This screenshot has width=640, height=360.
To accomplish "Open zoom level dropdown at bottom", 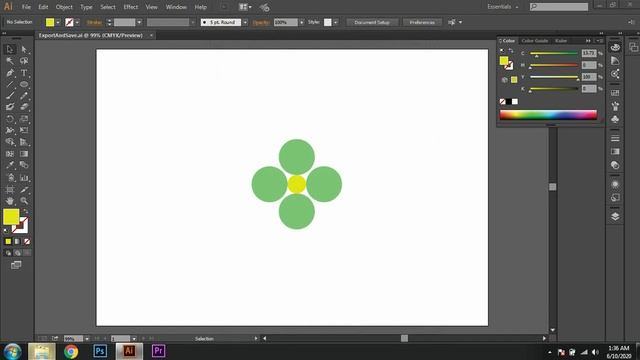I will (x=87, y=339).
